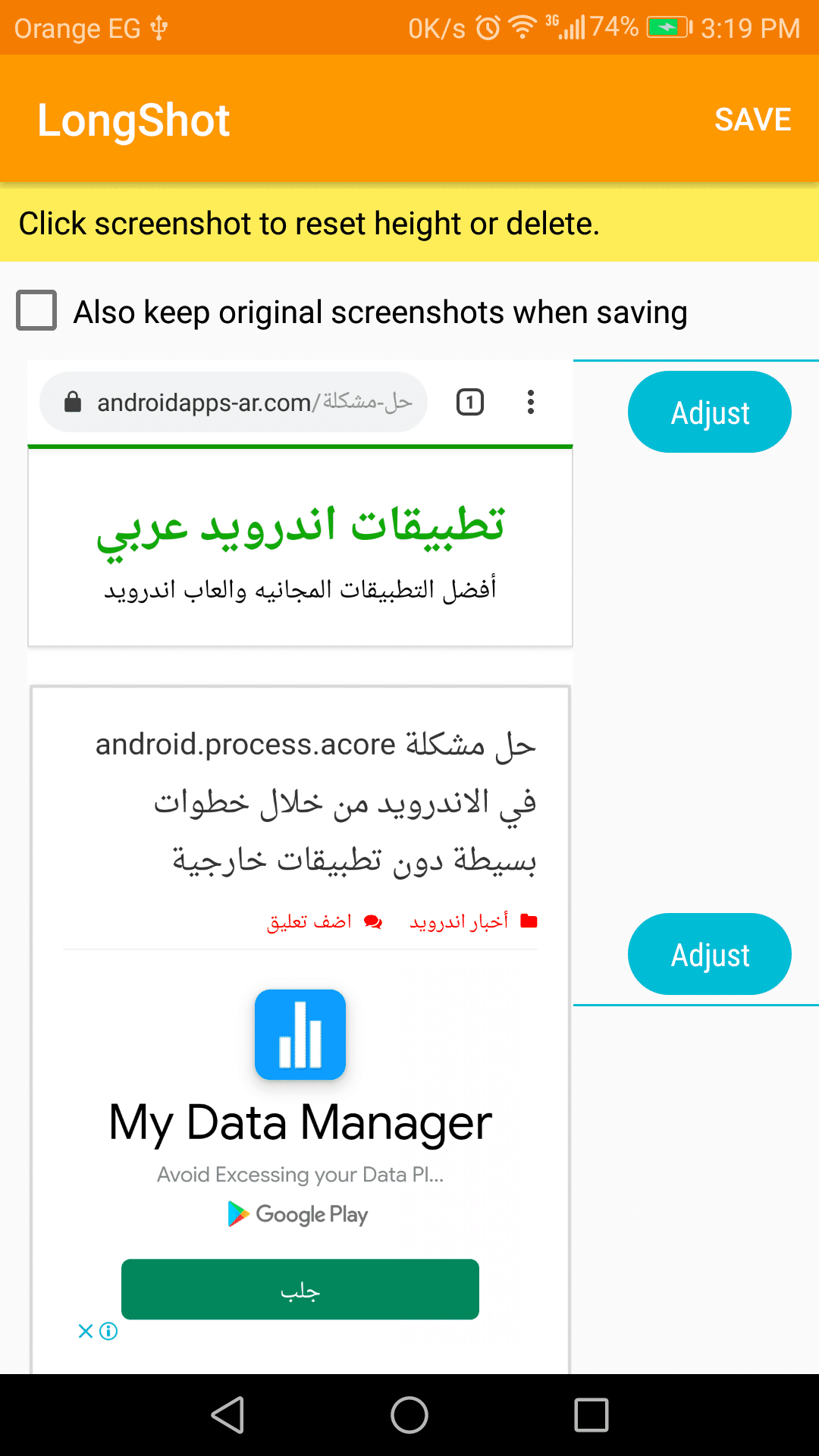The height and width of the screenshot is (1456, 819).
Task: Open the أخبار اندرويد category link
Action: [x=459, y=921]
